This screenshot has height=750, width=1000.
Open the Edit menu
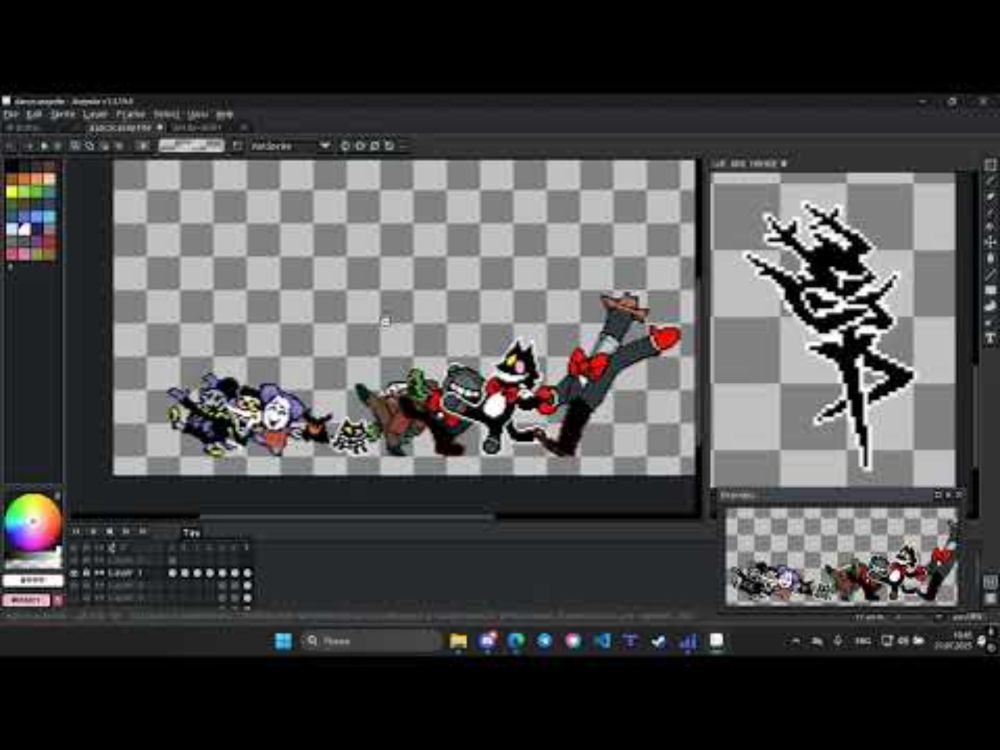(x=34, y=115)
